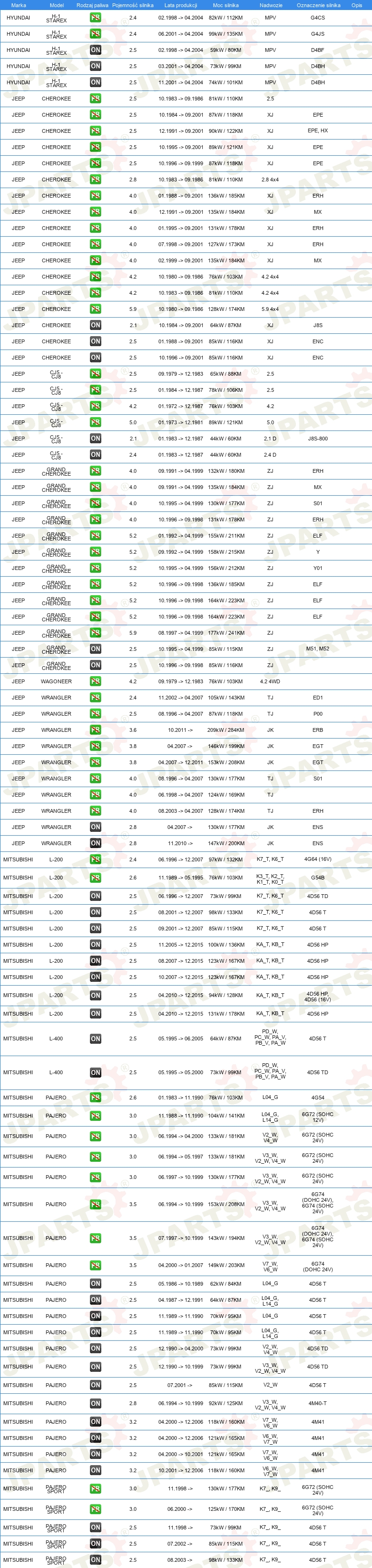Click petrol icon in Grand Cherokee 177kW / 241KM row
372x1568 pixels.
click(96, 633)
